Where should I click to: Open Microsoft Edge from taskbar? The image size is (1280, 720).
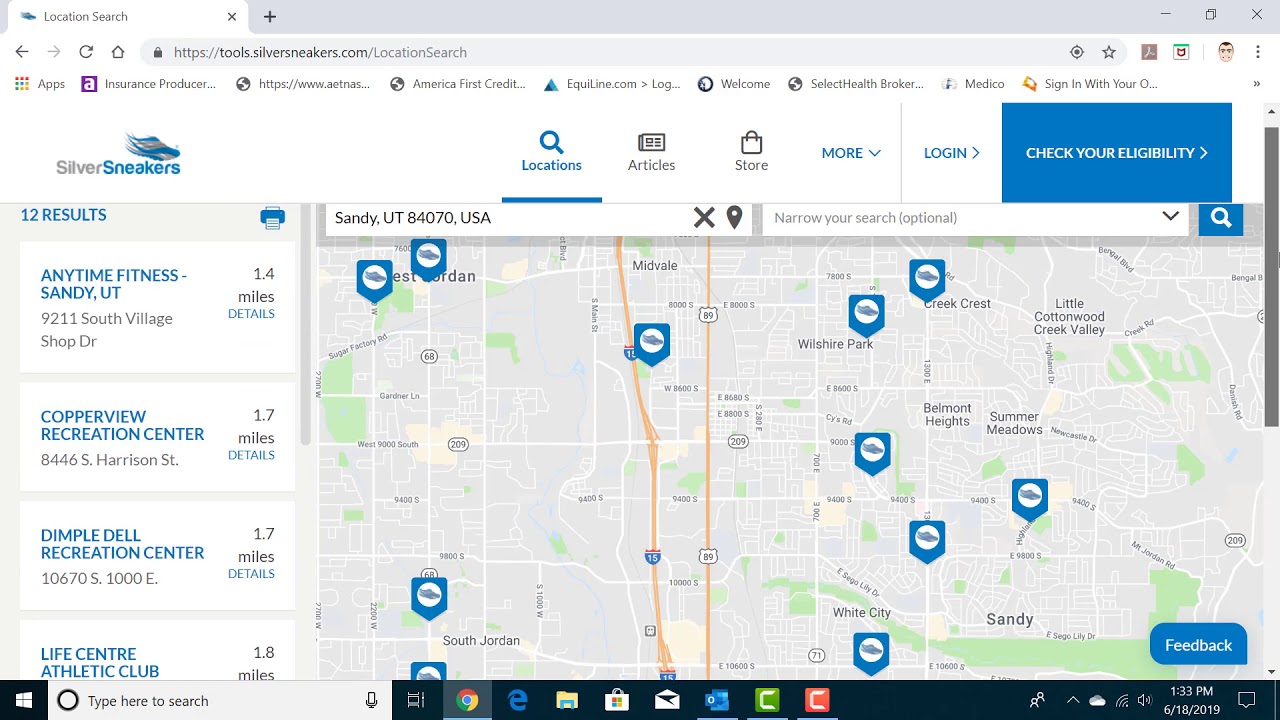(517, 700)
